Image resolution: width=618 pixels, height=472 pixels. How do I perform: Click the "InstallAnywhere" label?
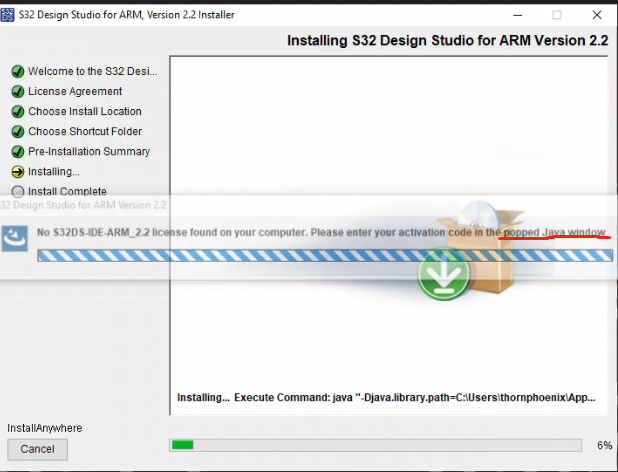tap(45, 428)
